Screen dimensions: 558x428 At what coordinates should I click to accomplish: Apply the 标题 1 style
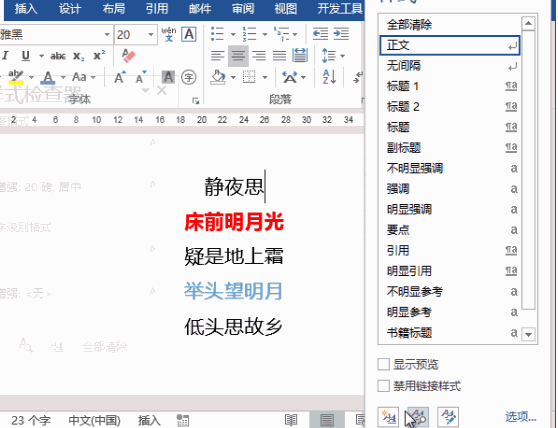450,86
